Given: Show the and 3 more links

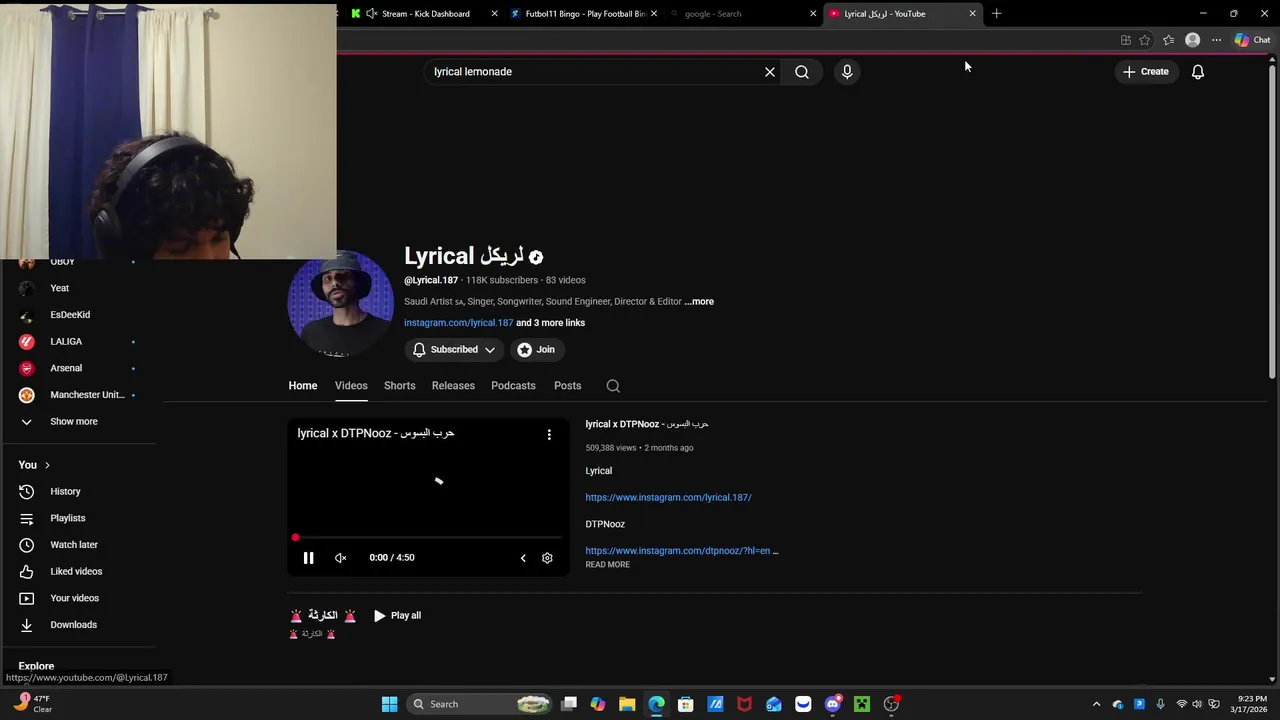Looking at the screenshot, I should point(550,323).
